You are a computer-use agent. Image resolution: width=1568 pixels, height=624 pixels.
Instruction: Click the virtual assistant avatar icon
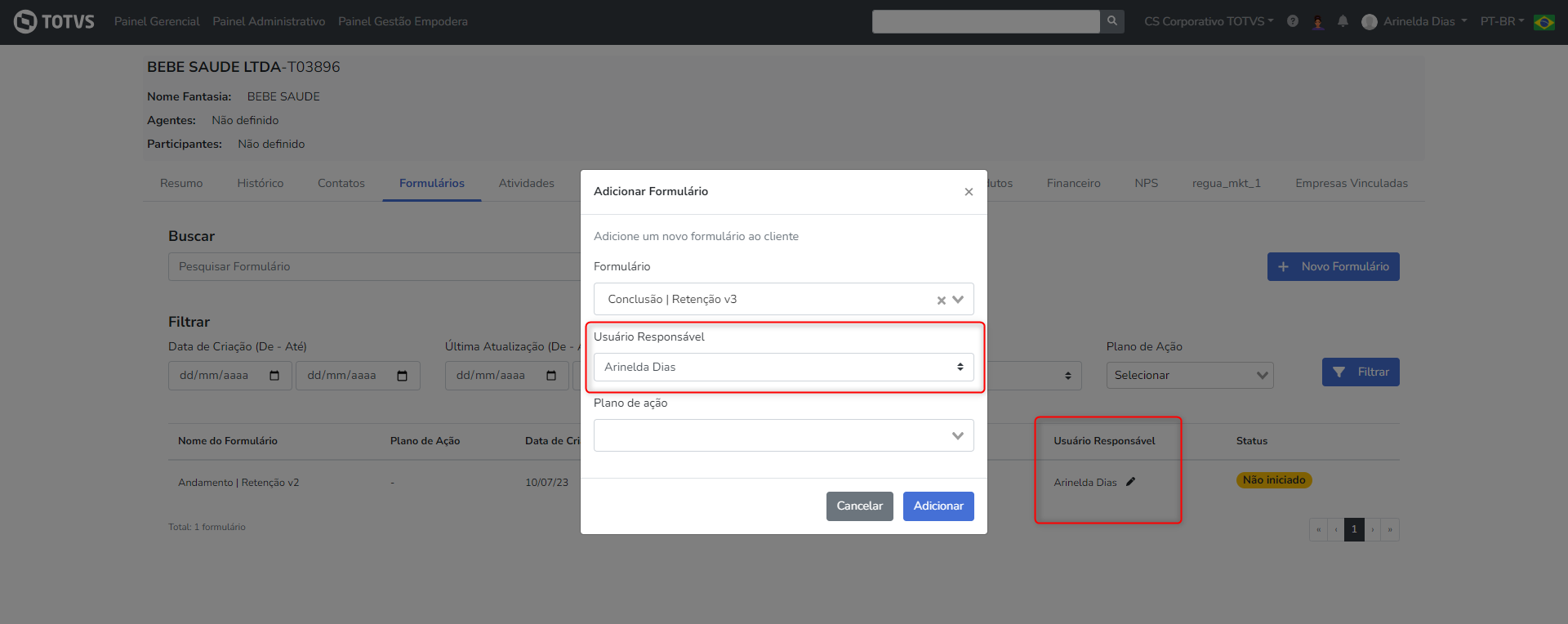click(1317, 22)
